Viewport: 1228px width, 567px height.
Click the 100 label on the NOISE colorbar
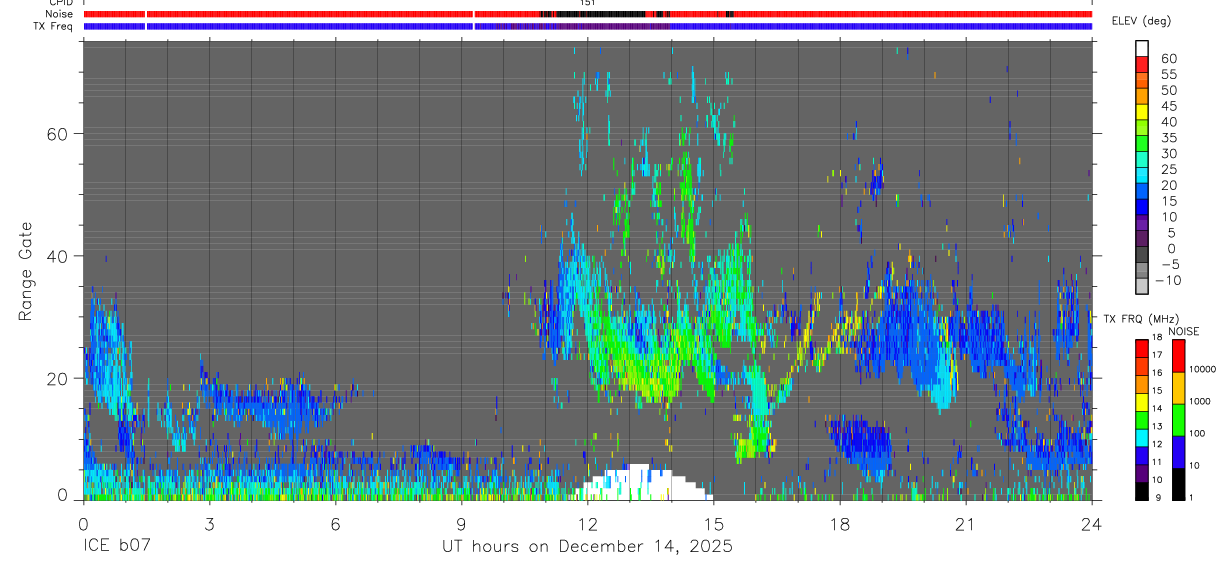pos(1198,433)
